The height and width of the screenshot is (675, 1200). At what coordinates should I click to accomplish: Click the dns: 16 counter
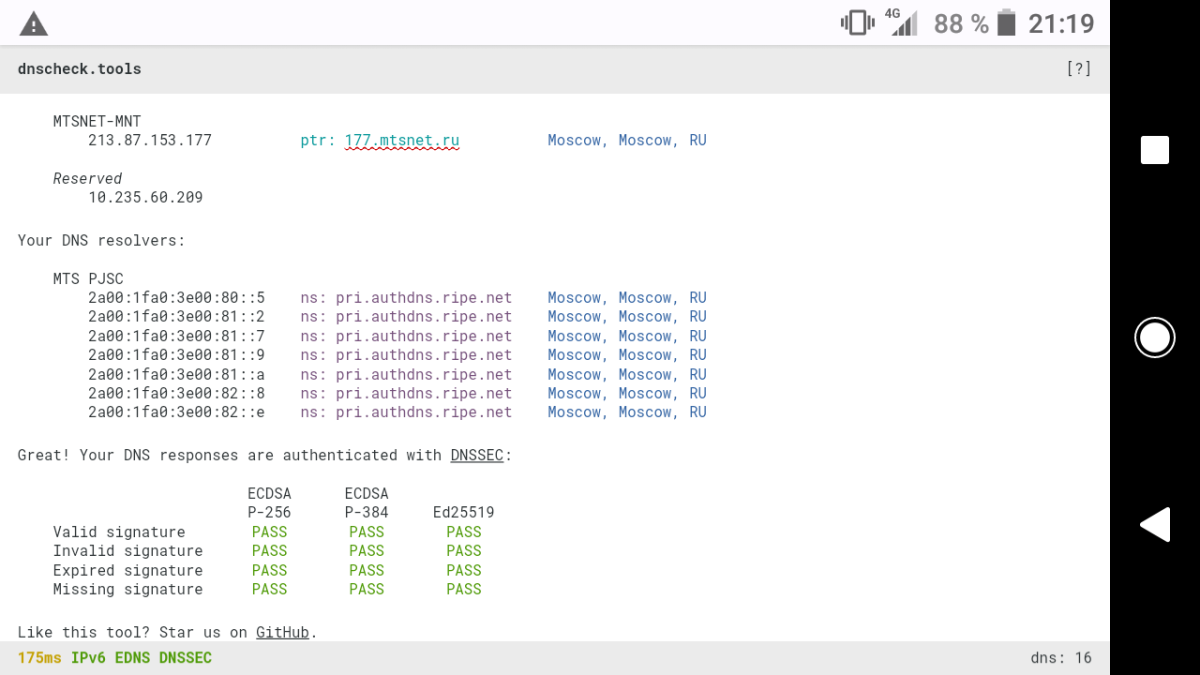pos(1061,658)
